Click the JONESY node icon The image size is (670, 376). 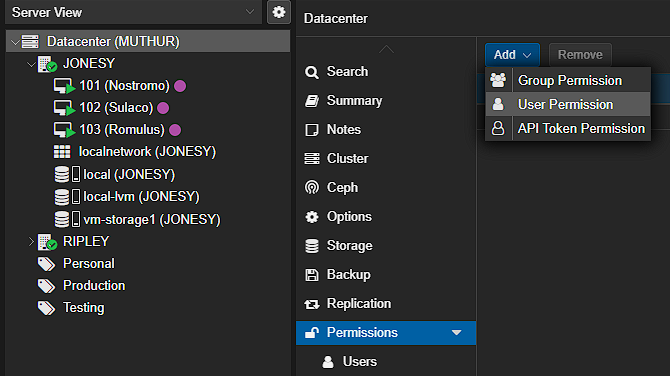47,64
